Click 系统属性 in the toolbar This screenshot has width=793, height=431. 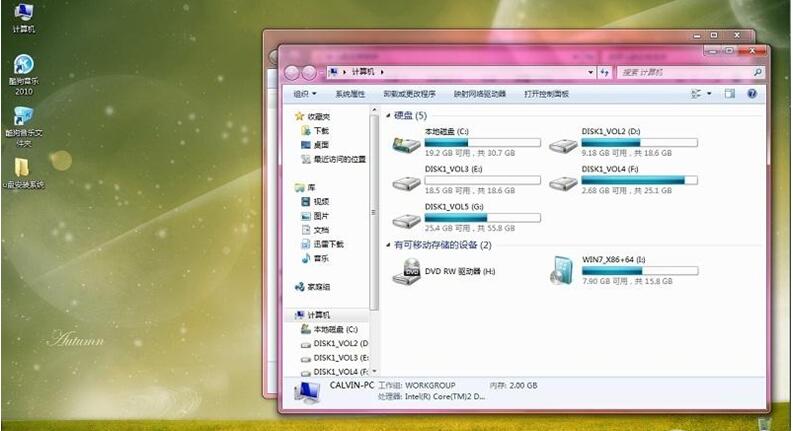point(350,94)
